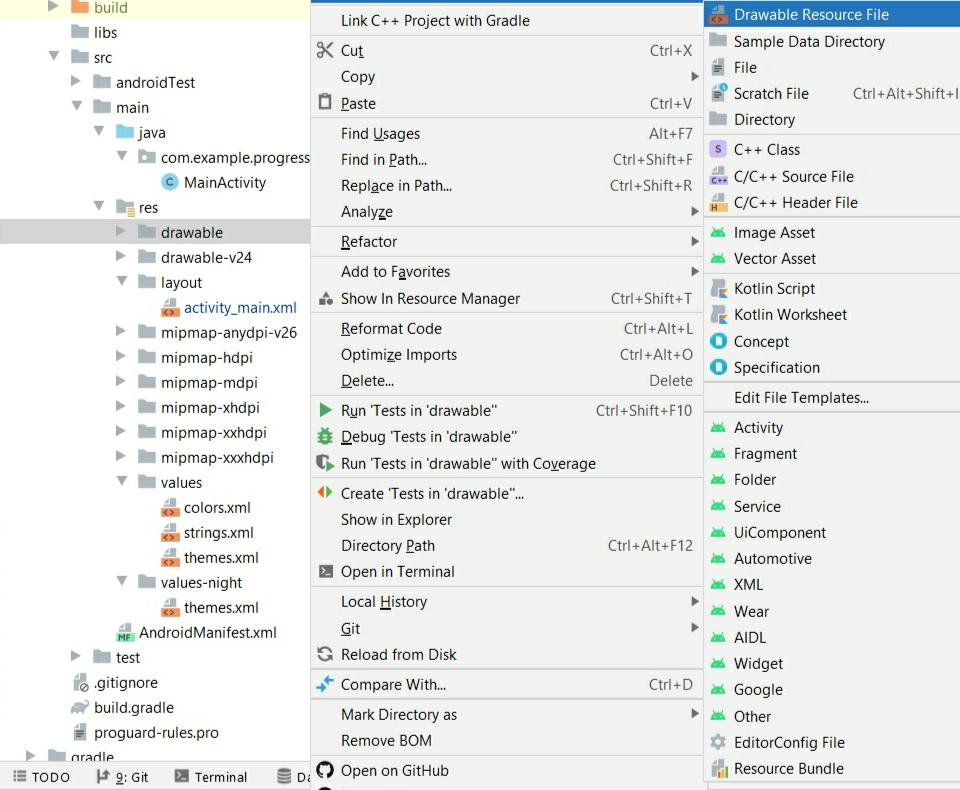The width and height of the screenshot is (960, 790).
Task: Open the Refactor submenu
Action: coord(508,241)
